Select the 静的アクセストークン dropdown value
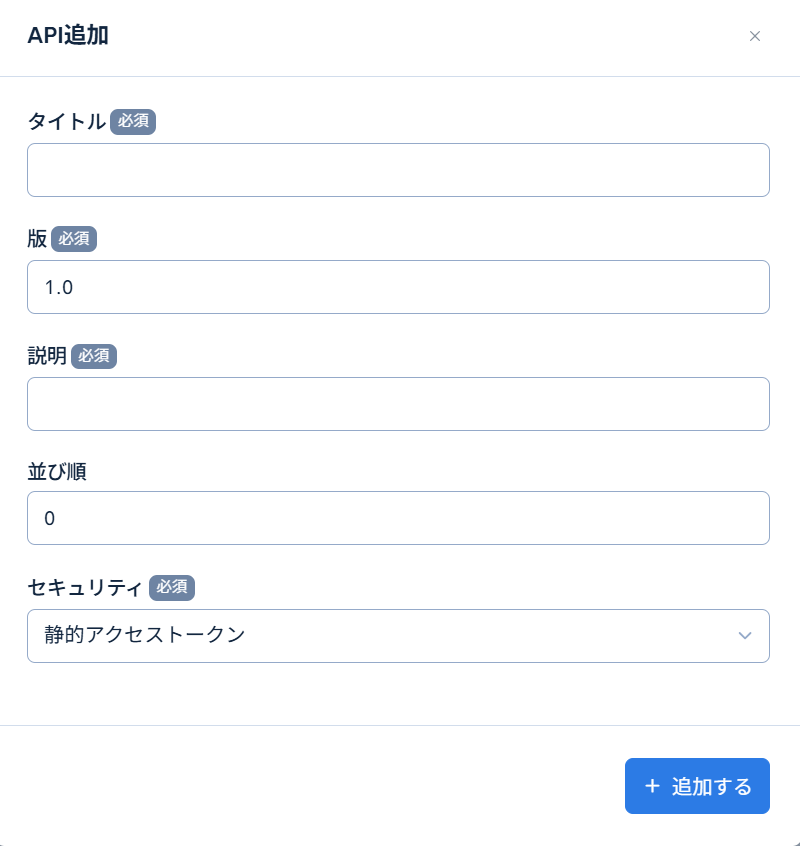 (x=398, y=636)
